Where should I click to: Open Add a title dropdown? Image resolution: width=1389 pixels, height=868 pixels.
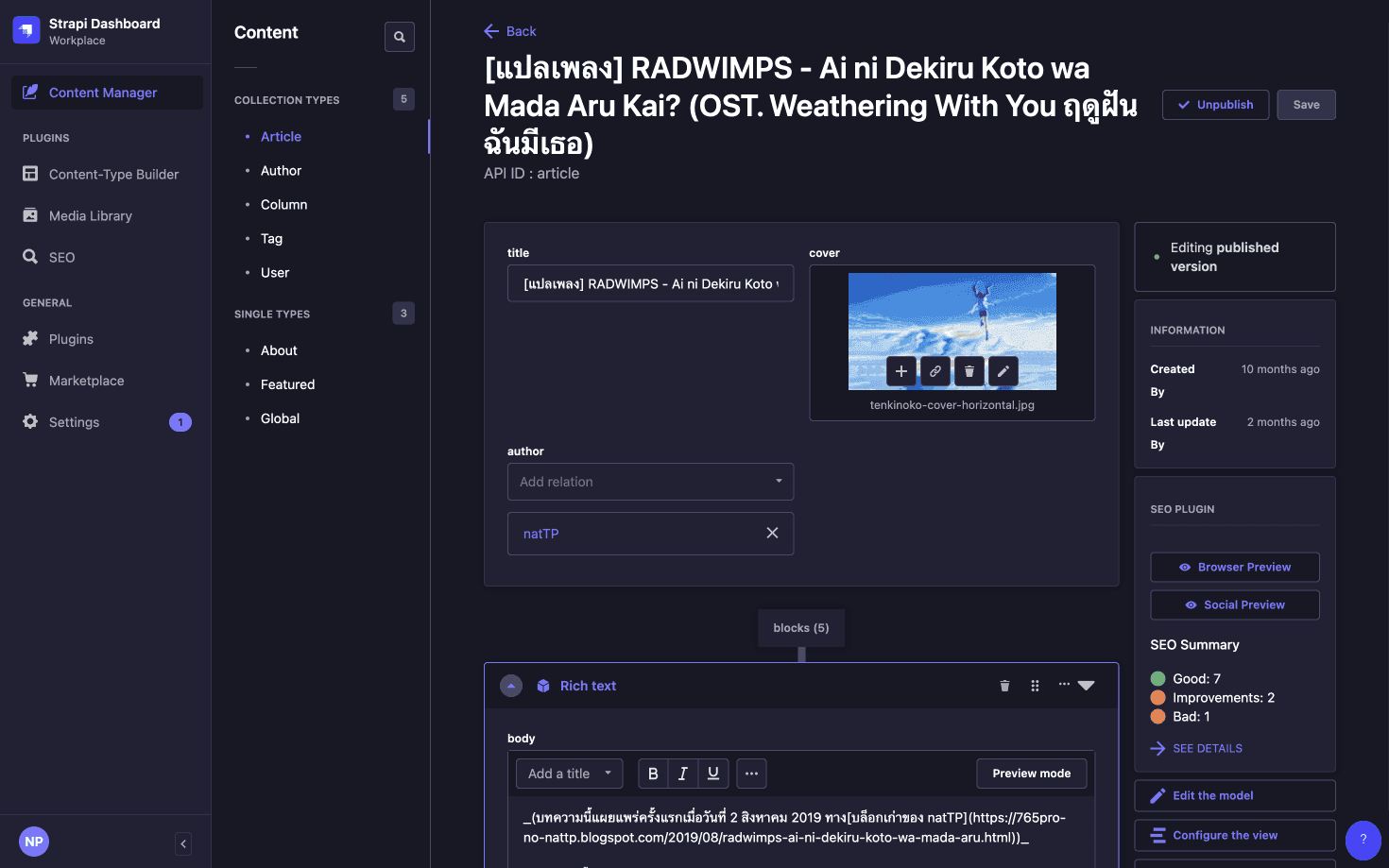tap(569, 774)
